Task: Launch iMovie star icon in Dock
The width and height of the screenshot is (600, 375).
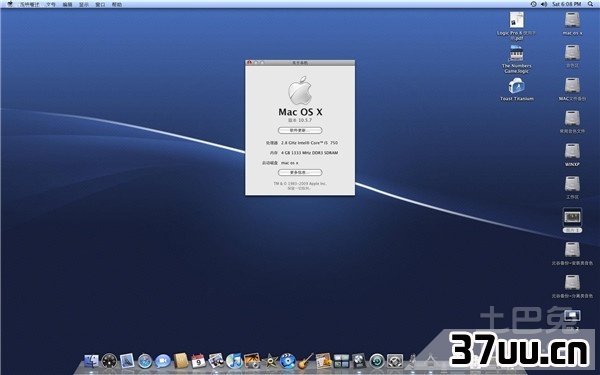Action: pyautogui.click(x=270, y=361)
